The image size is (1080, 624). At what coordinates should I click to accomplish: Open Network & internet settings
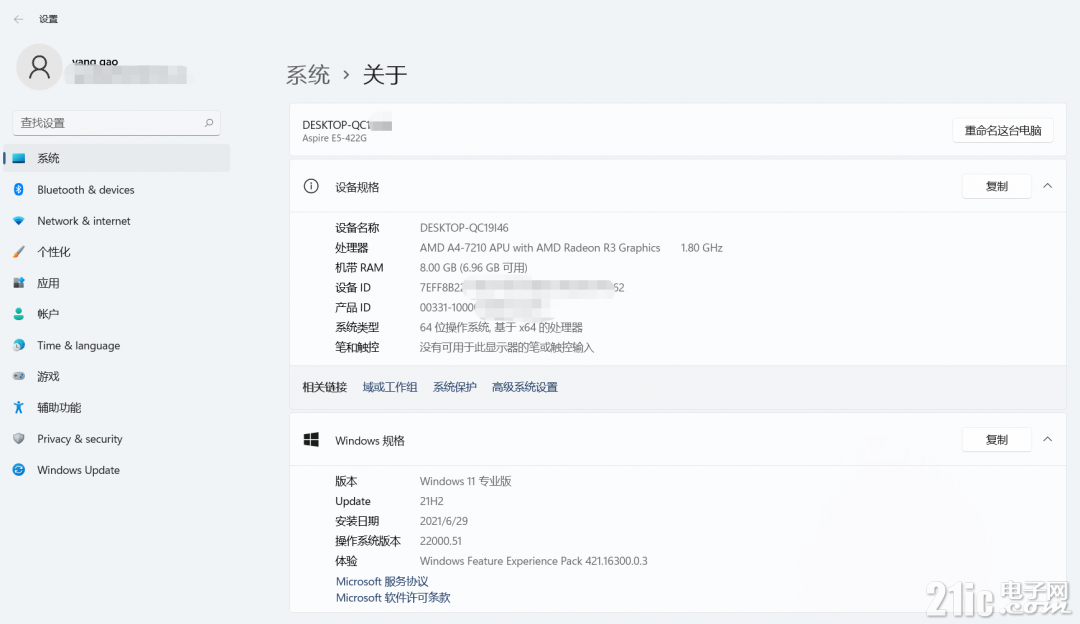pyautogui.click(x=117, y=221)
